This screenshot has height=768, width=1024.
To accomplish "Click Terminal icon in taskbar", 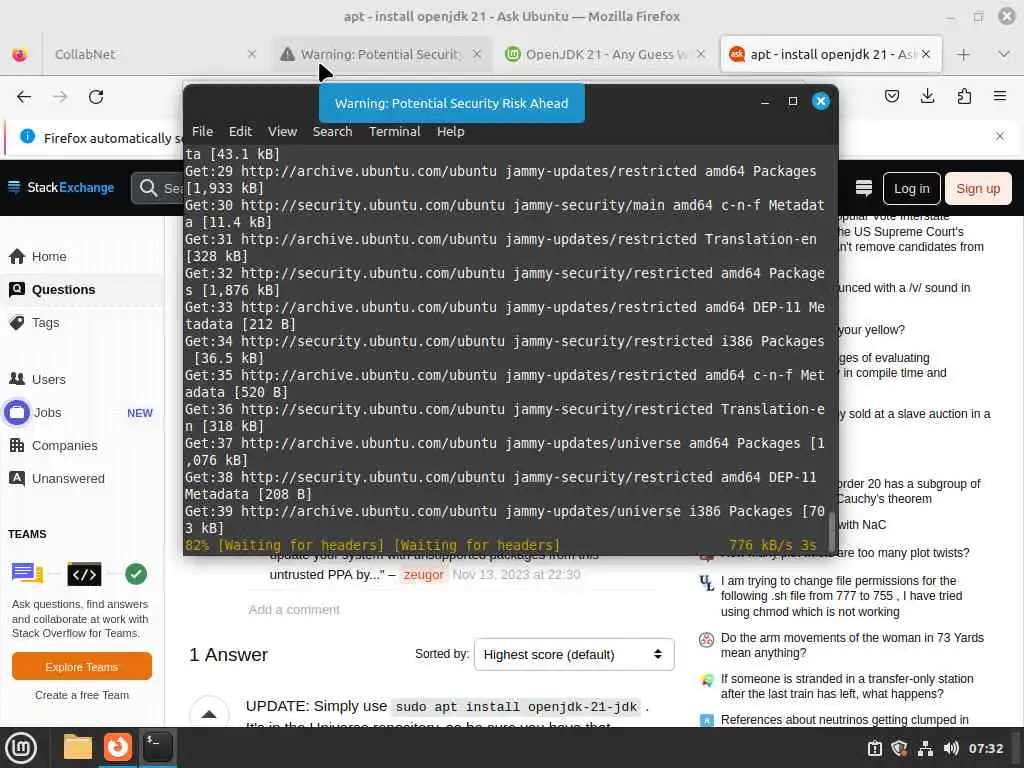I will [157, 747].
